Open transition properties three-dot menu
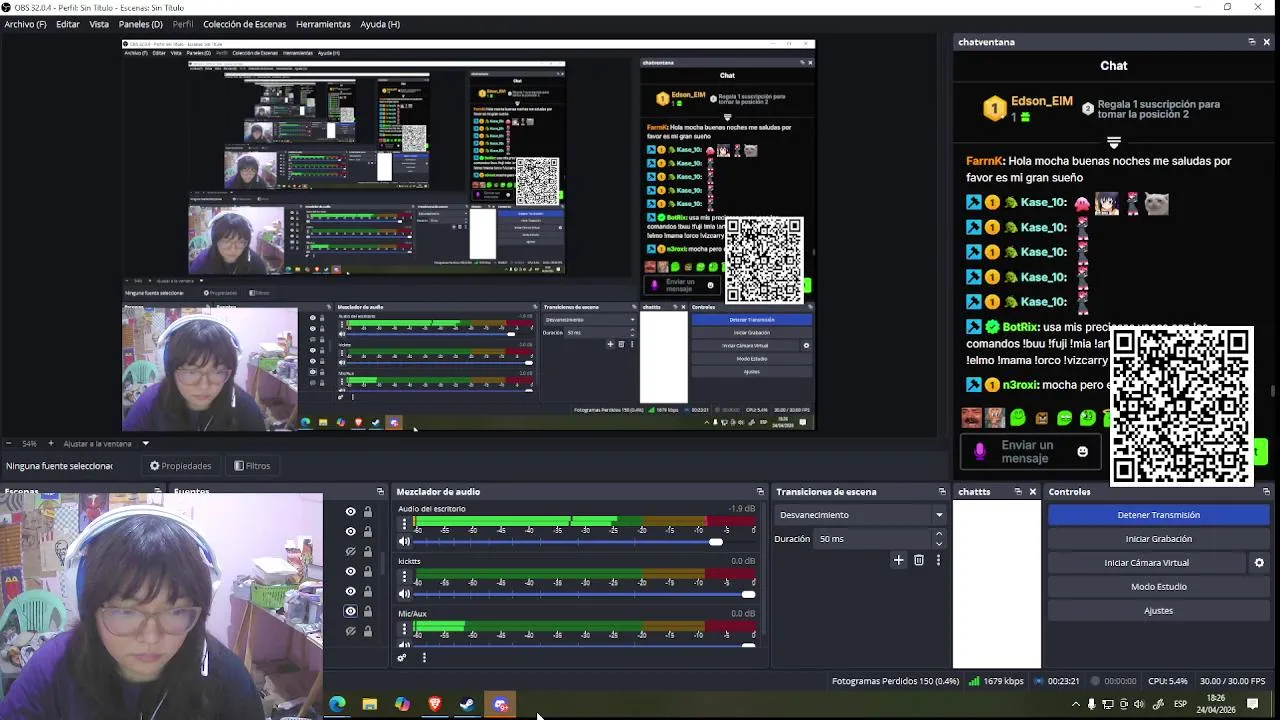 [938, 560]
